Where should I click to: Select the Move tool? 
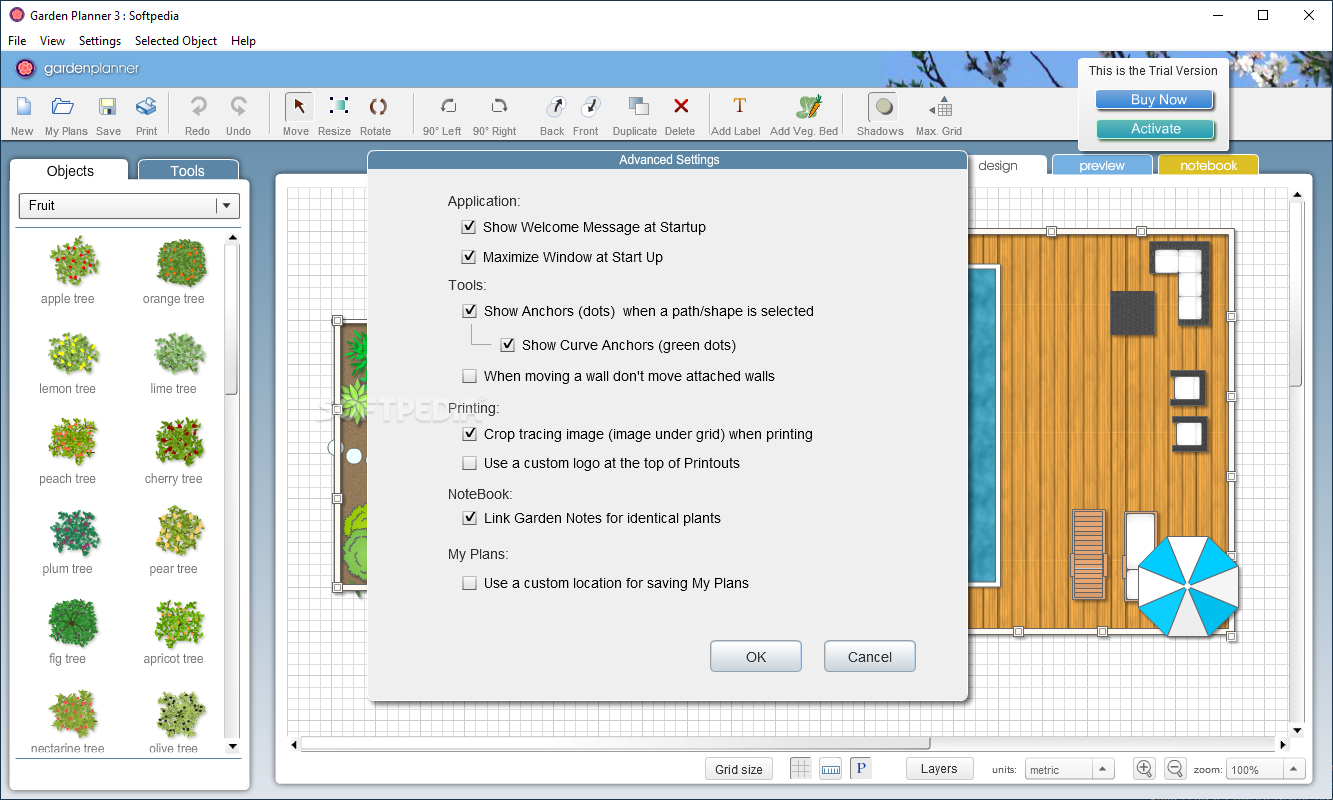(298, 107)
